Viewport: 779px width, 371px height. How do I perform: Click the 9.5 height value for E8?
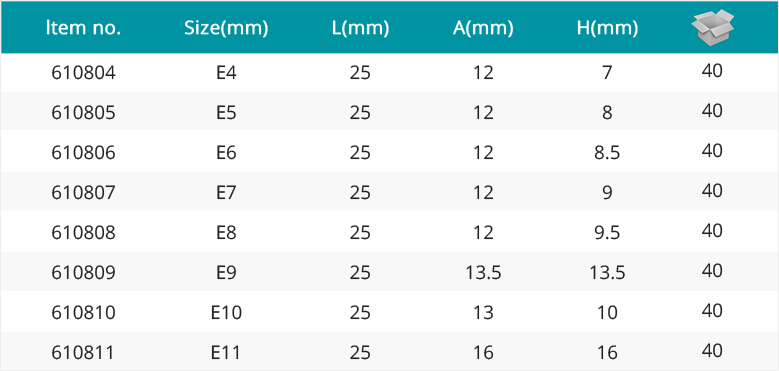(607, 232)
